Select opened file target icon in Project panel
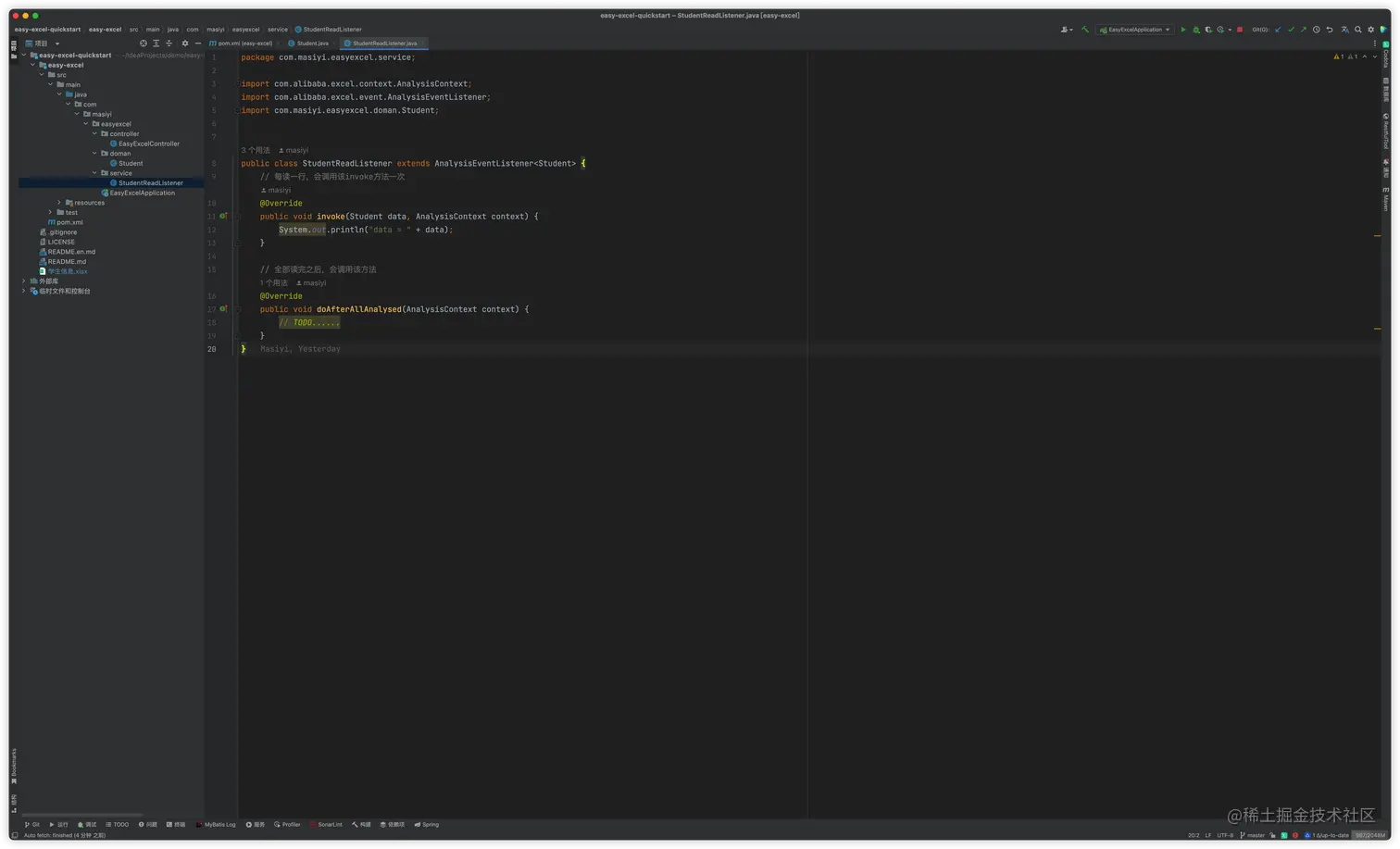The width and height of the screenshot is (1400, 849). click(x=144, y=44)
